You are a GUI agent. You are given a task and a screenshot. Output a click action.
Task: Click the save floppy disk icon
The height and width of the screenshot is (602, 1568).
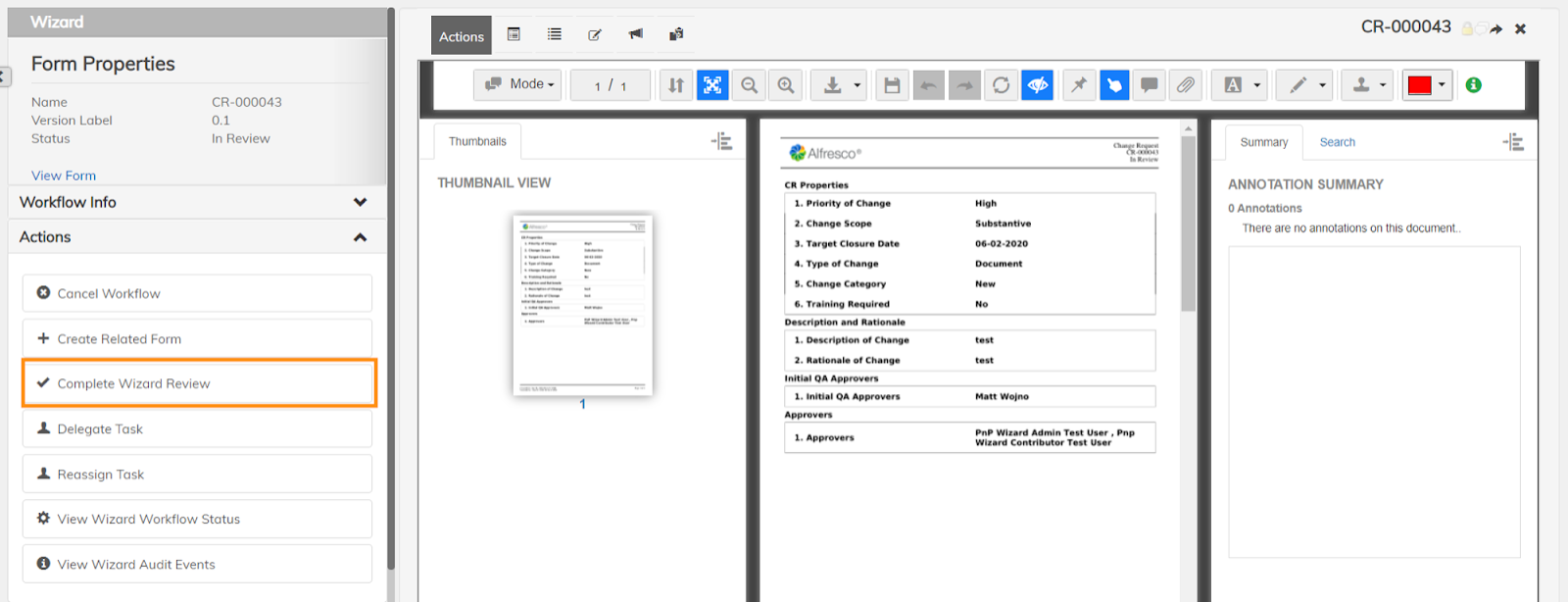(892, 85)
